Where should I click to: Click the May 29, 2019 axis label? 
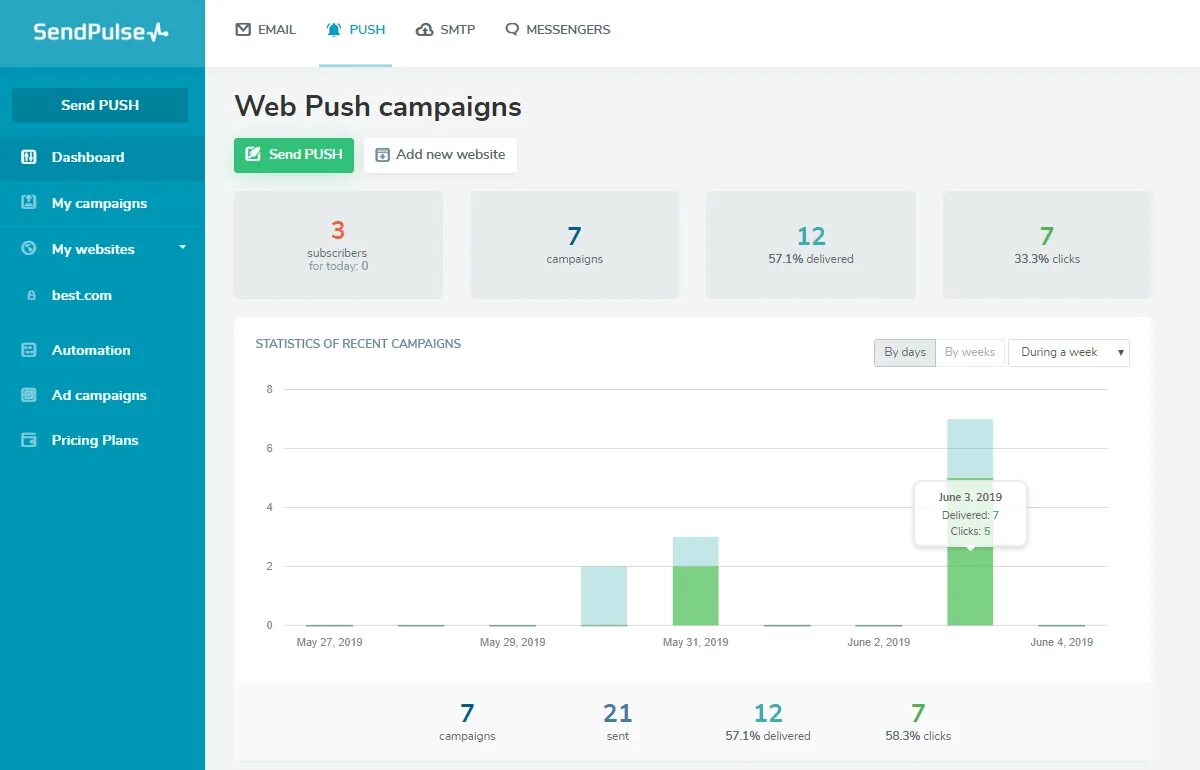tap(513, 642)
